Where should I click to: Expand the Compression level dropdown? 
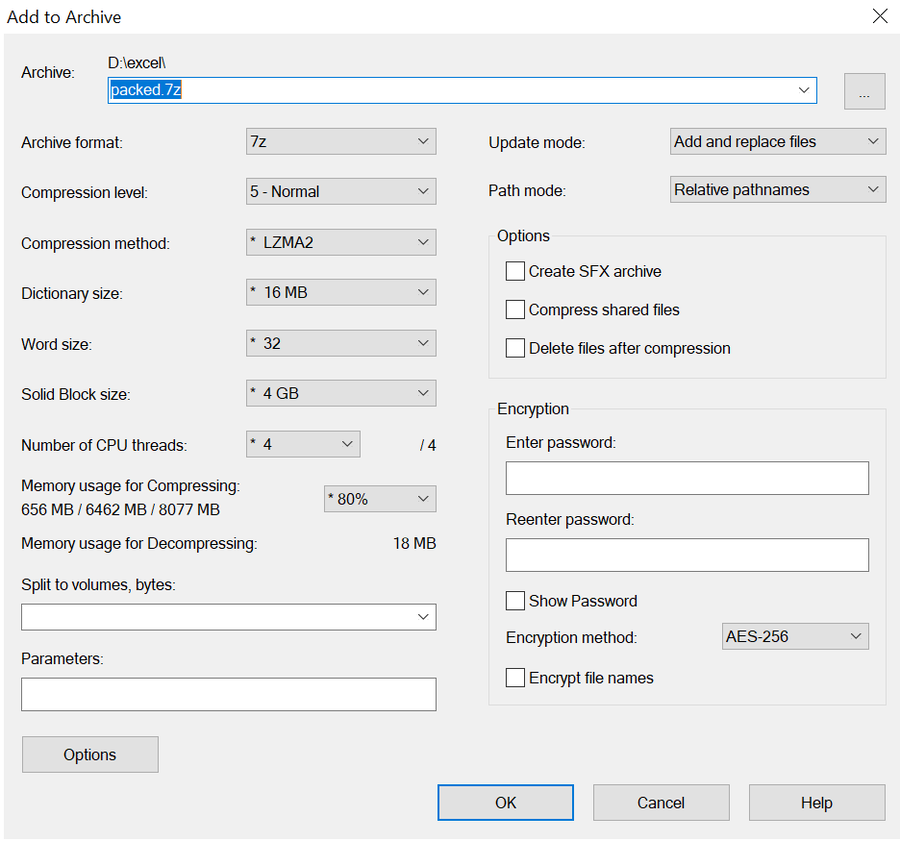pos(341,191)
